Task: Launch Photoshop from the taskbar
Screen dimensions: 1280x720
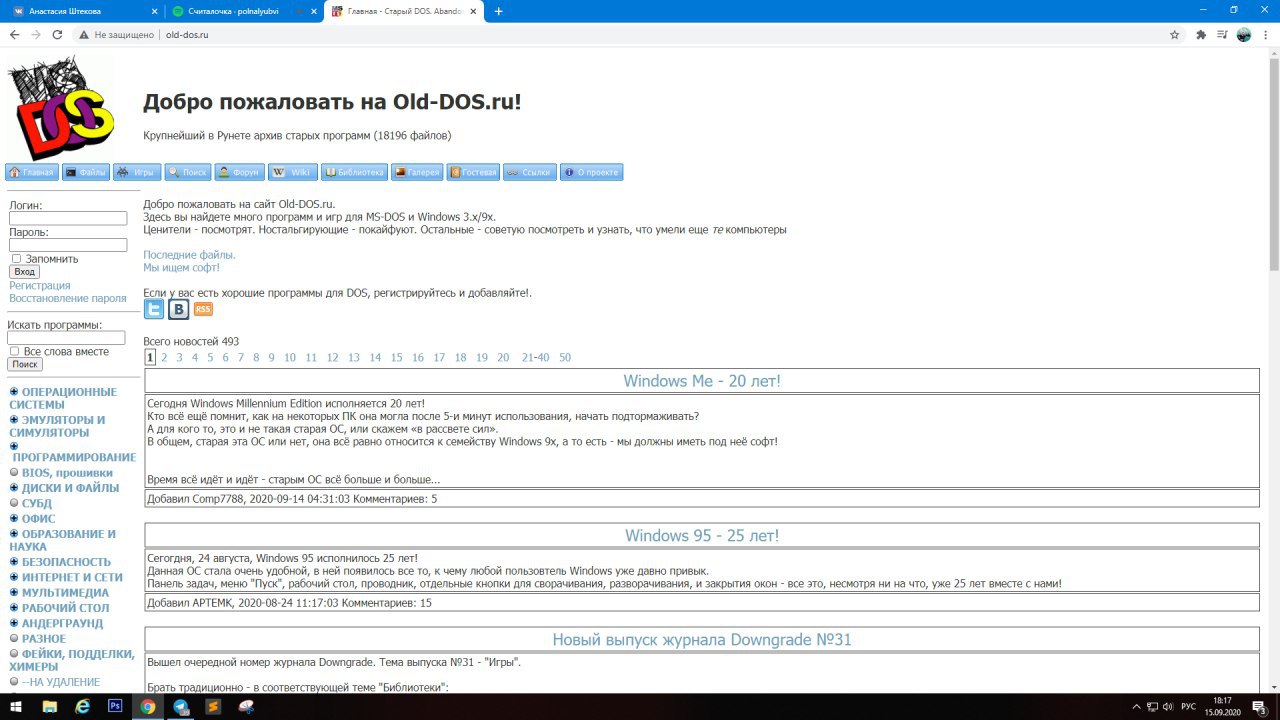Action: (115, 706)
